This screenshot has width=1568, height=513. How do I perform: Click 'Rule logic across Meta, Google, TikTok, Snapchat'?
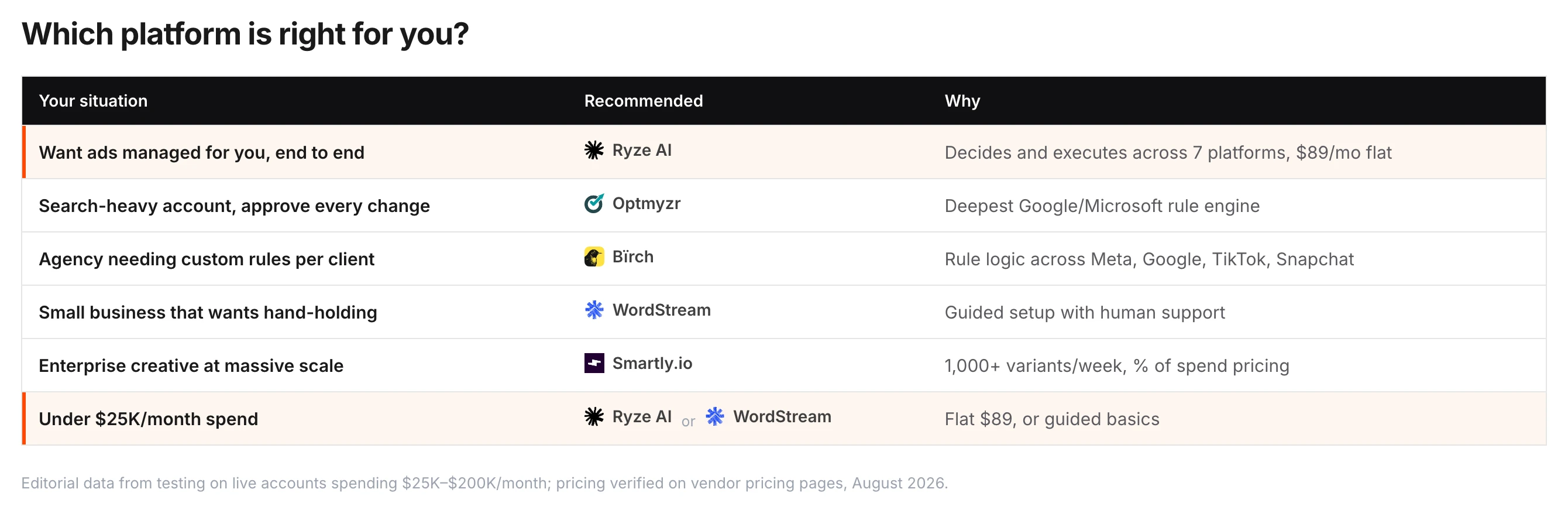pos(1149,259)
